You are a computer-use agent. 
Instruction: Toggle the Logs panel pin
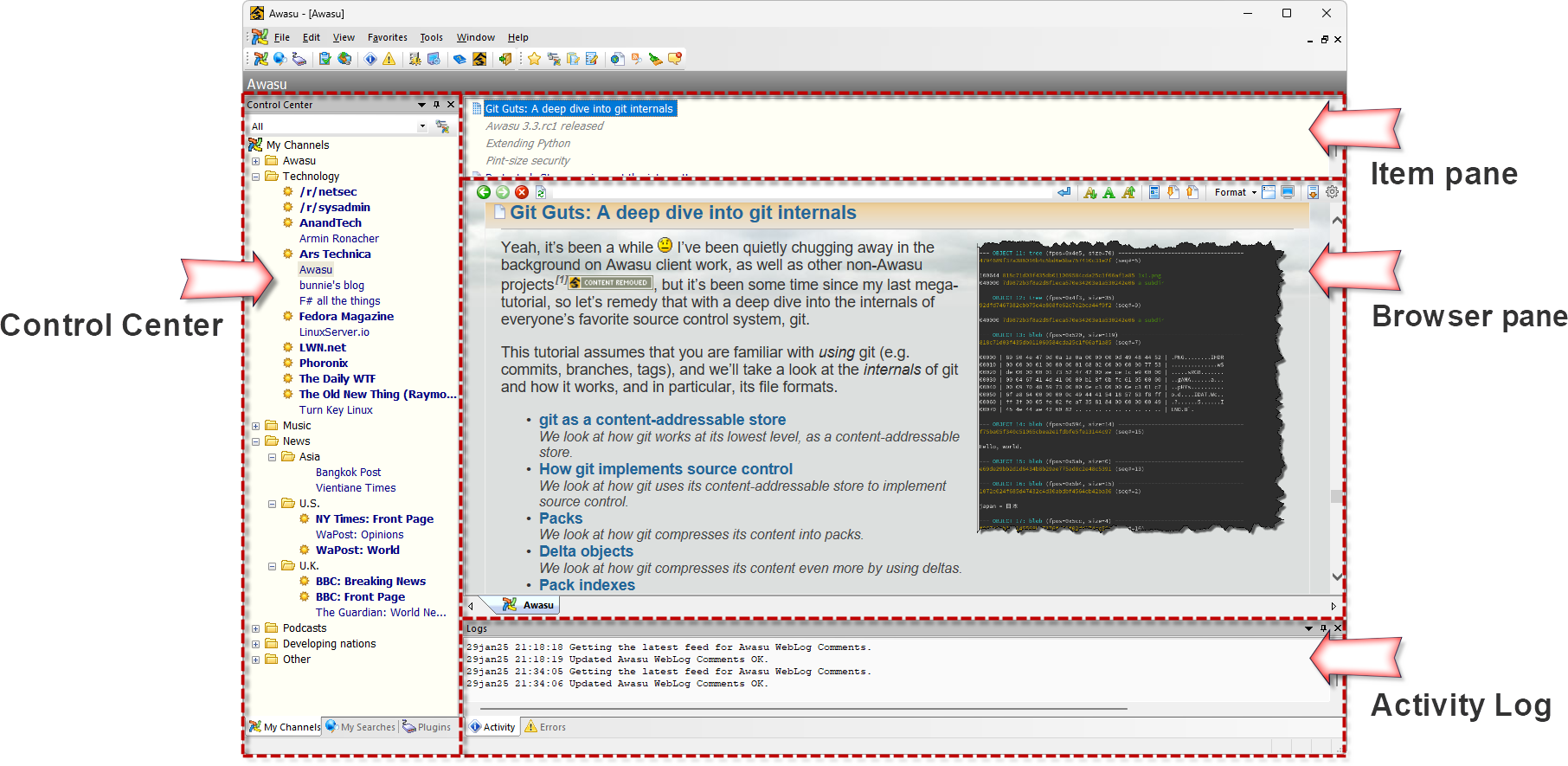coord(1323,628)
